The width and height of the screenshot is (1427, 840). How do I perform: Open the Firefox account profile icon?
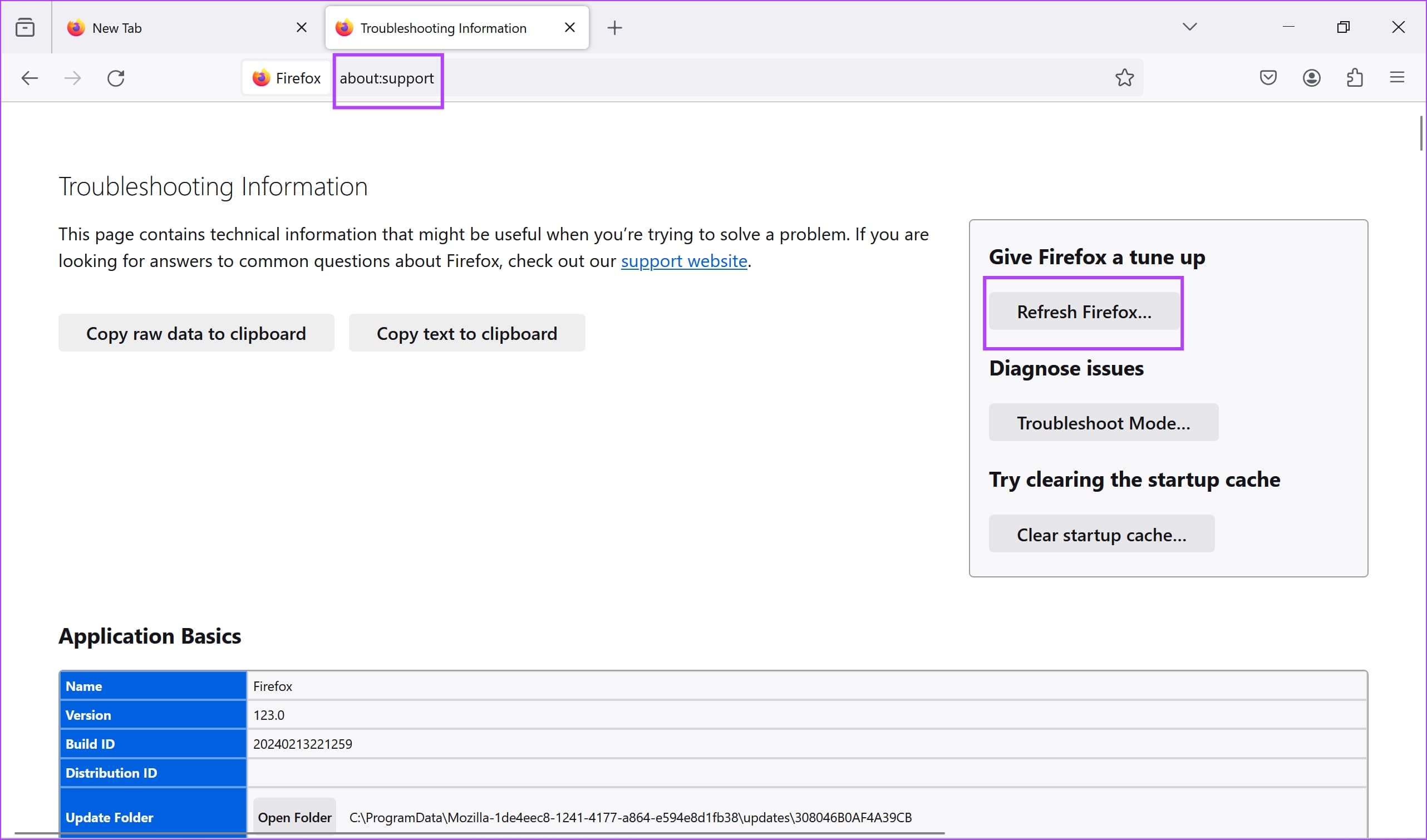pyautogui.click(x=1312, y=77)
